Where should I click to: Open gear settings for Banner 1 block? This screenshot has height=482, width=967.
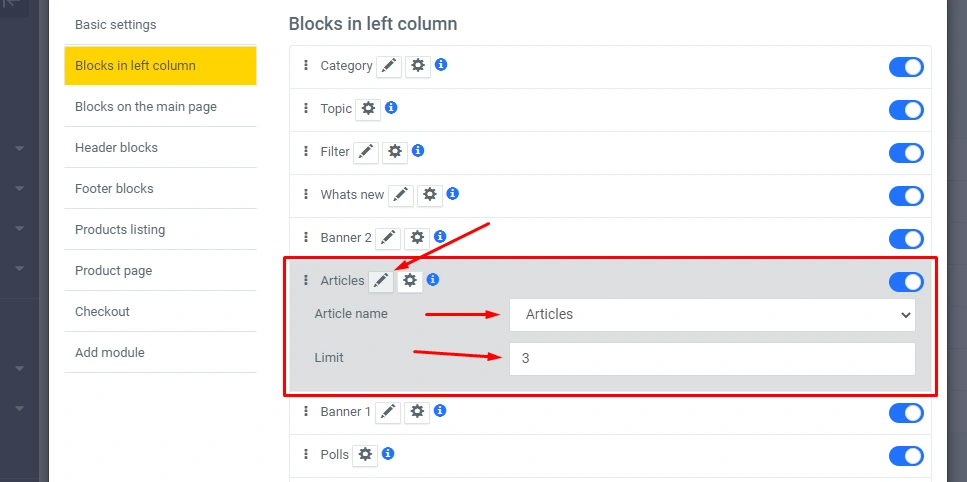tap(417, 412)
